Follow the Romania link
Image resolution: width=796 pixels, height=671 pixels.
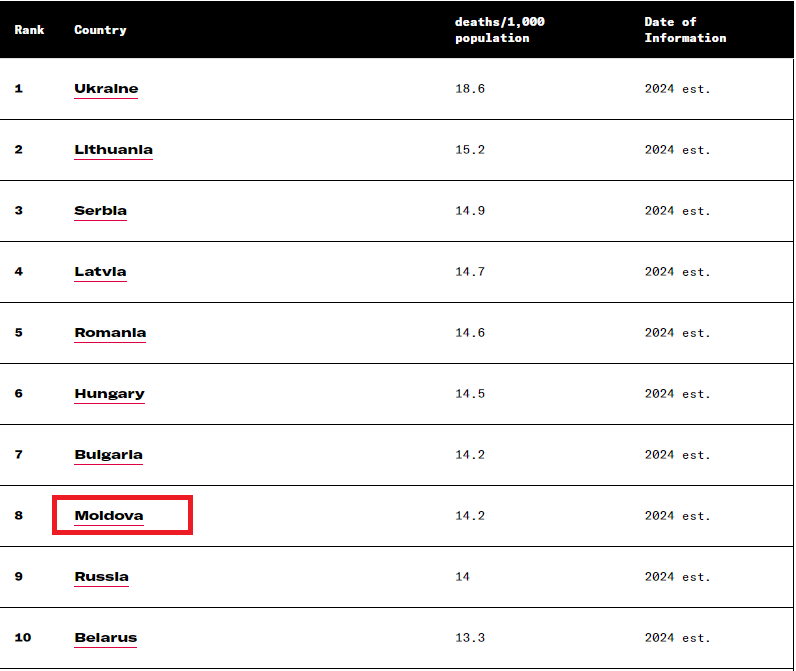(x=110, y=333)
